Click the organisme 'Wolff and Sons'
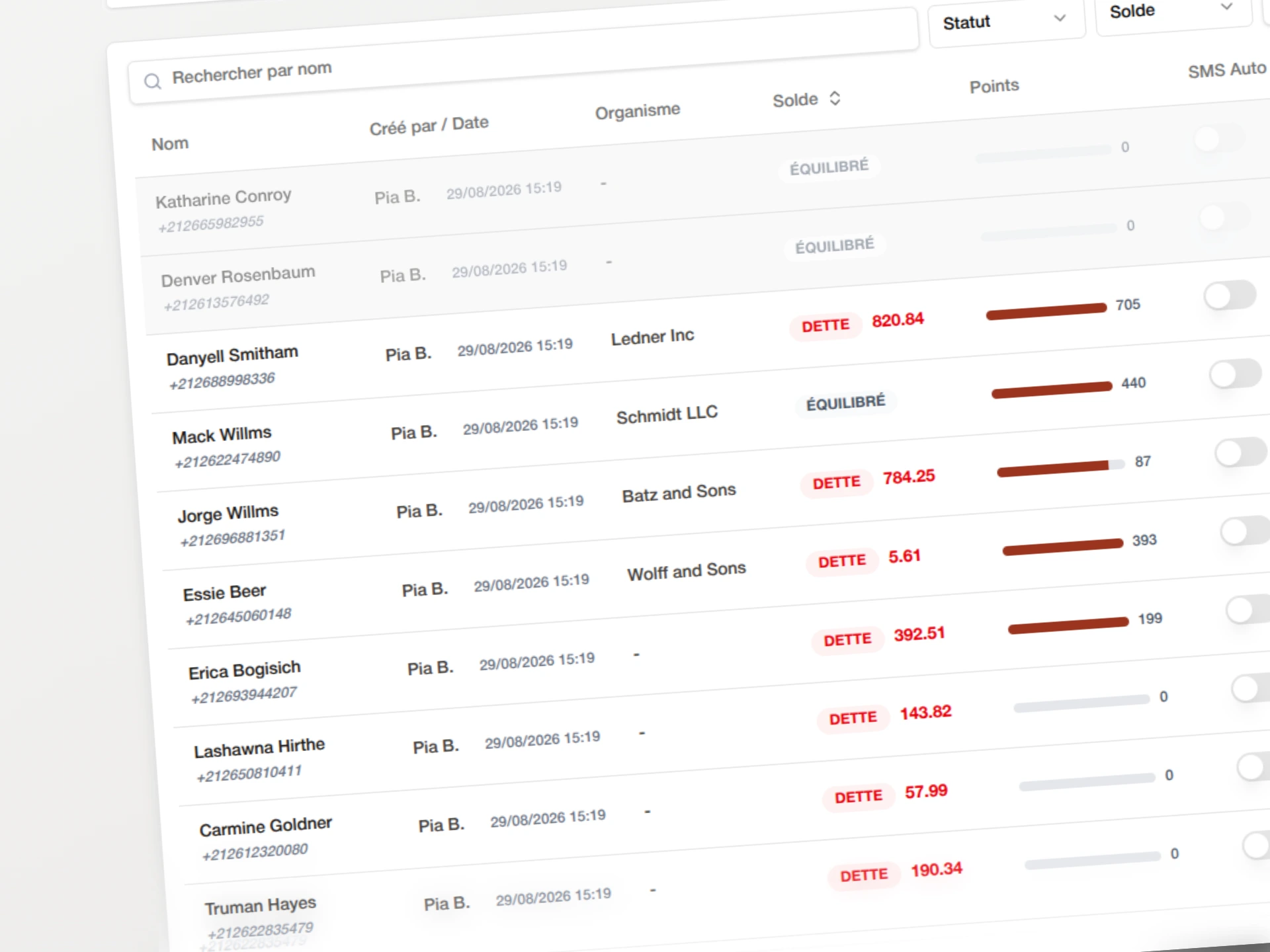 [687, 572]
